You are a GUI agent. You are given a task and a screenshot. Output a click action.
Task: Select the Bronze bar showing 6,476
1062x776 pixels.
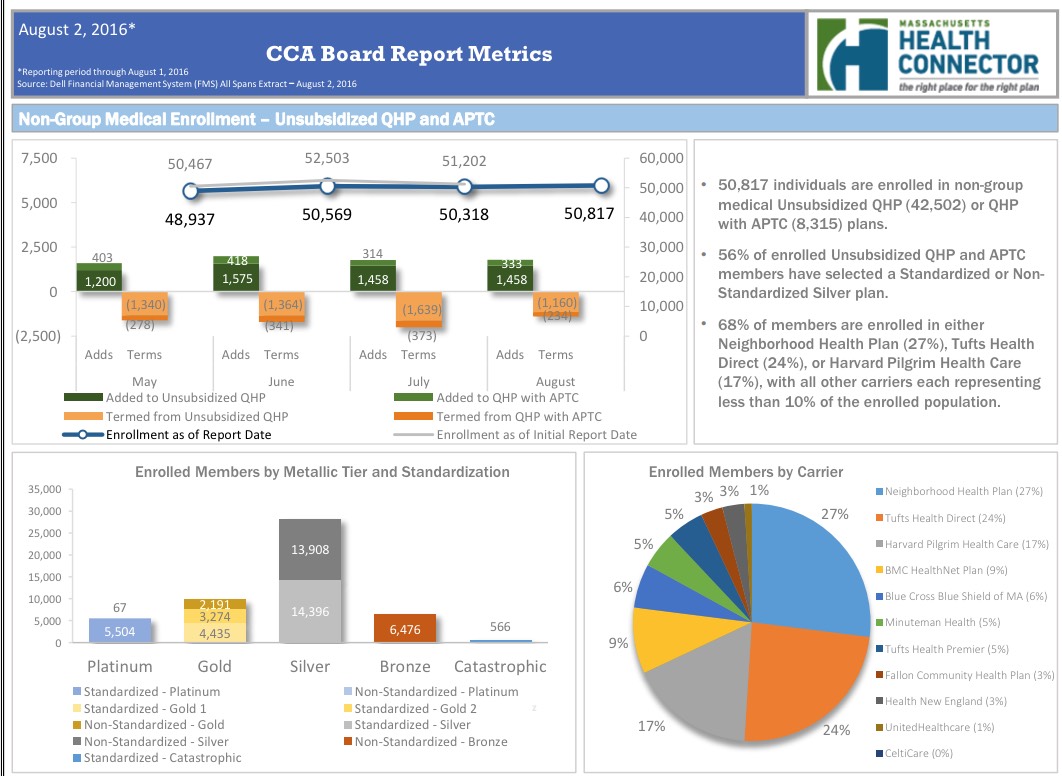click(405, 628)
